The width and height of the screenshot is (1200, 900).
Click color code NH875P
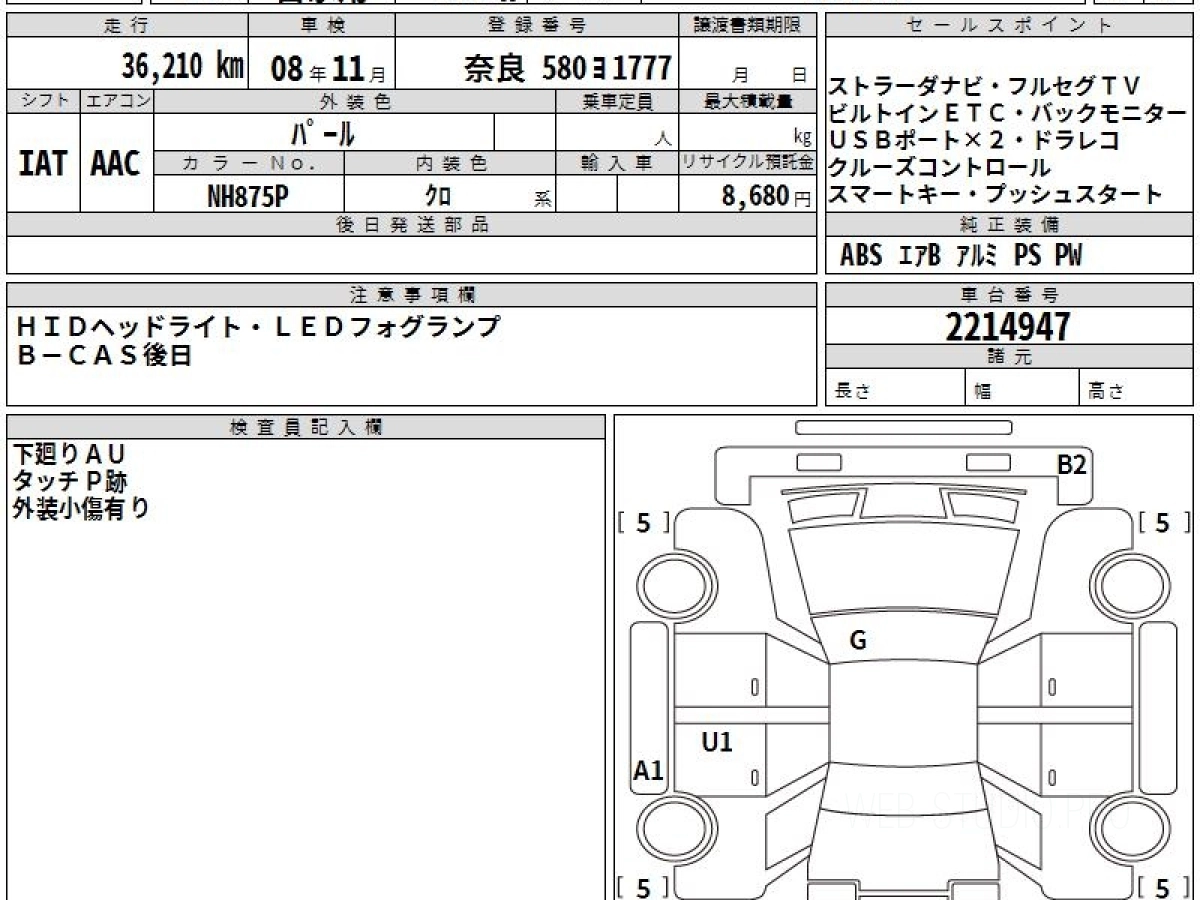point(248,196)
